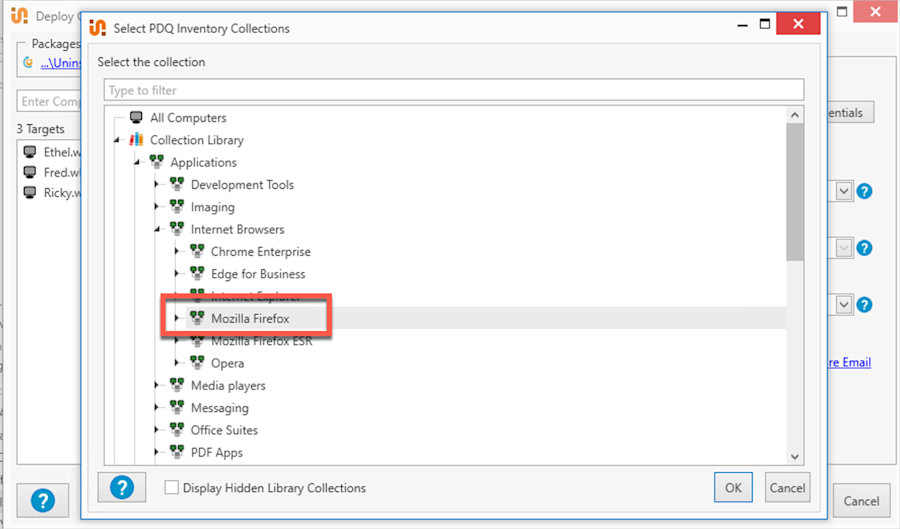Click the Imaging collection icon
This screenshot has width=900, height=529.
(x=177, y=207)
